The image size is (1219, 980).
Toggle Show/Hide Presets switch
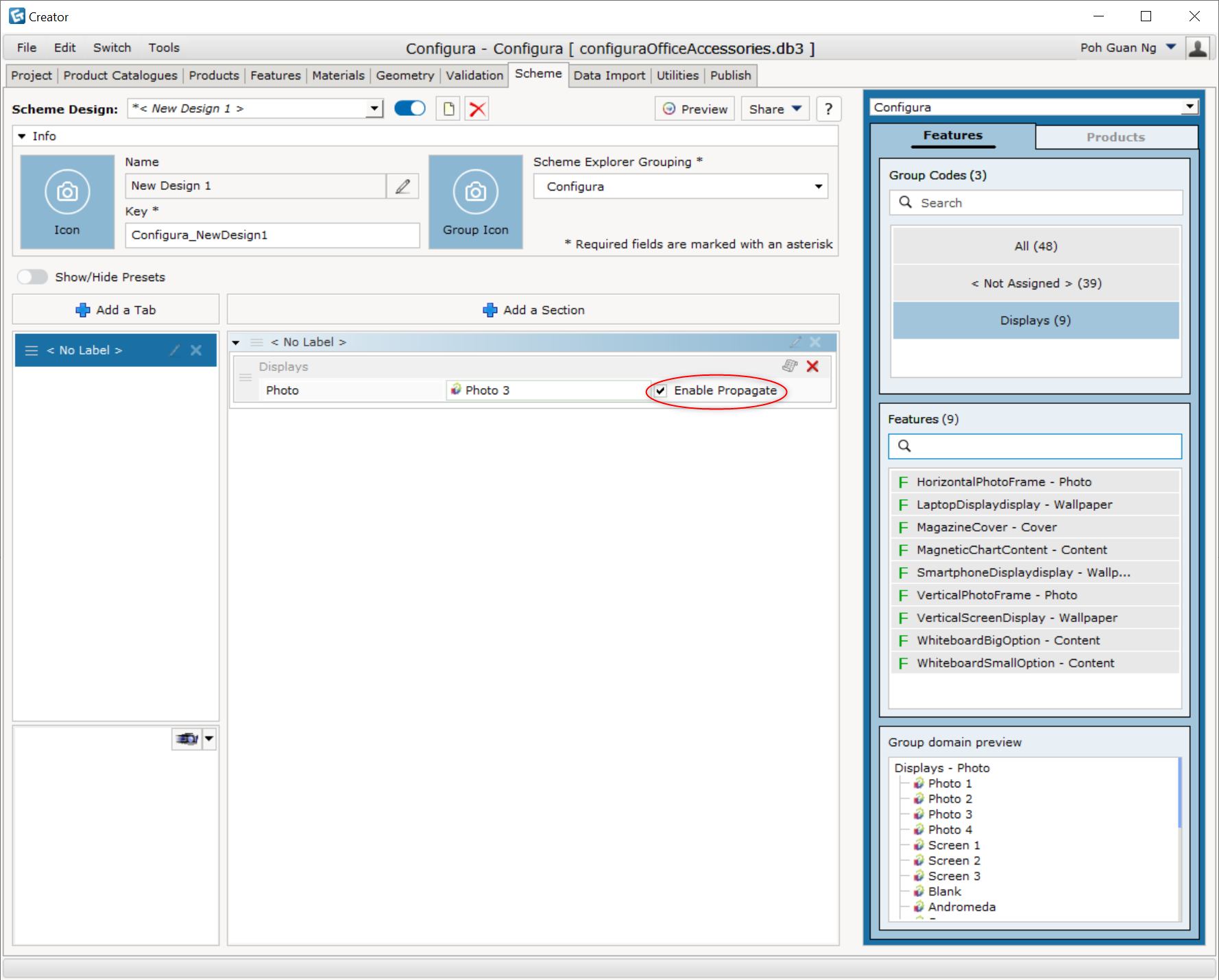point(32,277)
